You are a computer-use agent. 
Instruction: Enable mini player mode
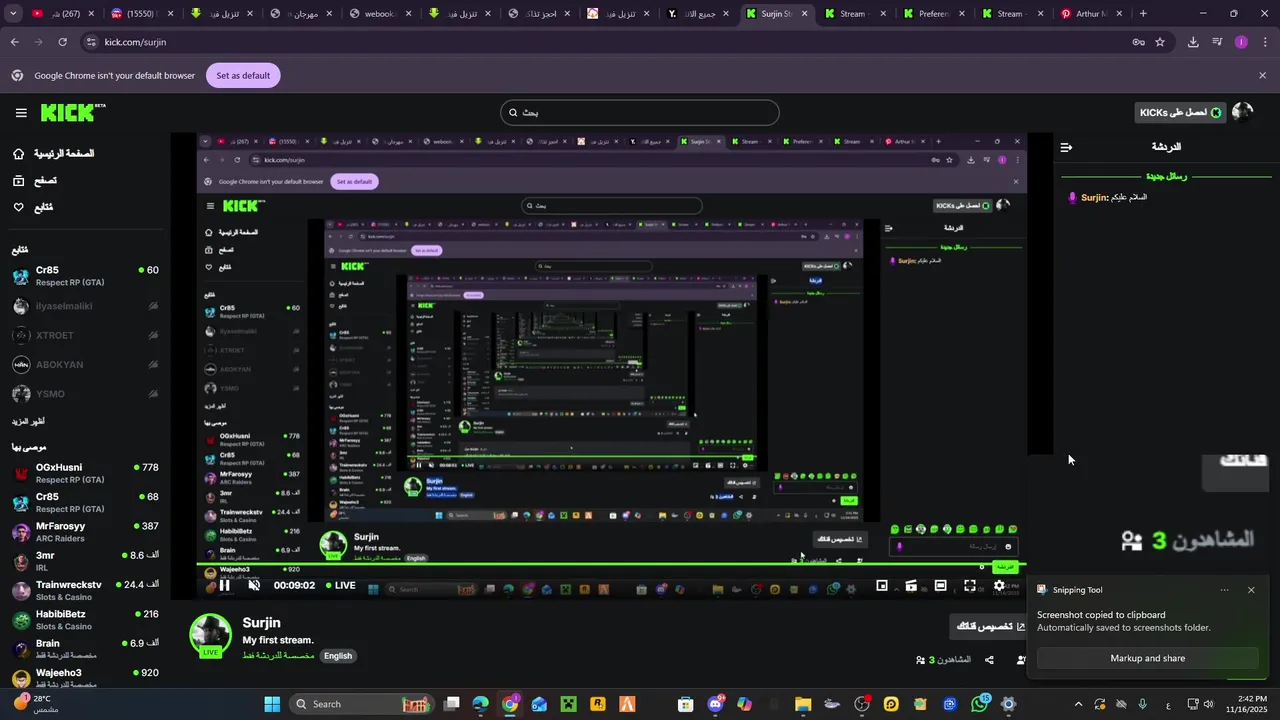(x=882, y=586)
